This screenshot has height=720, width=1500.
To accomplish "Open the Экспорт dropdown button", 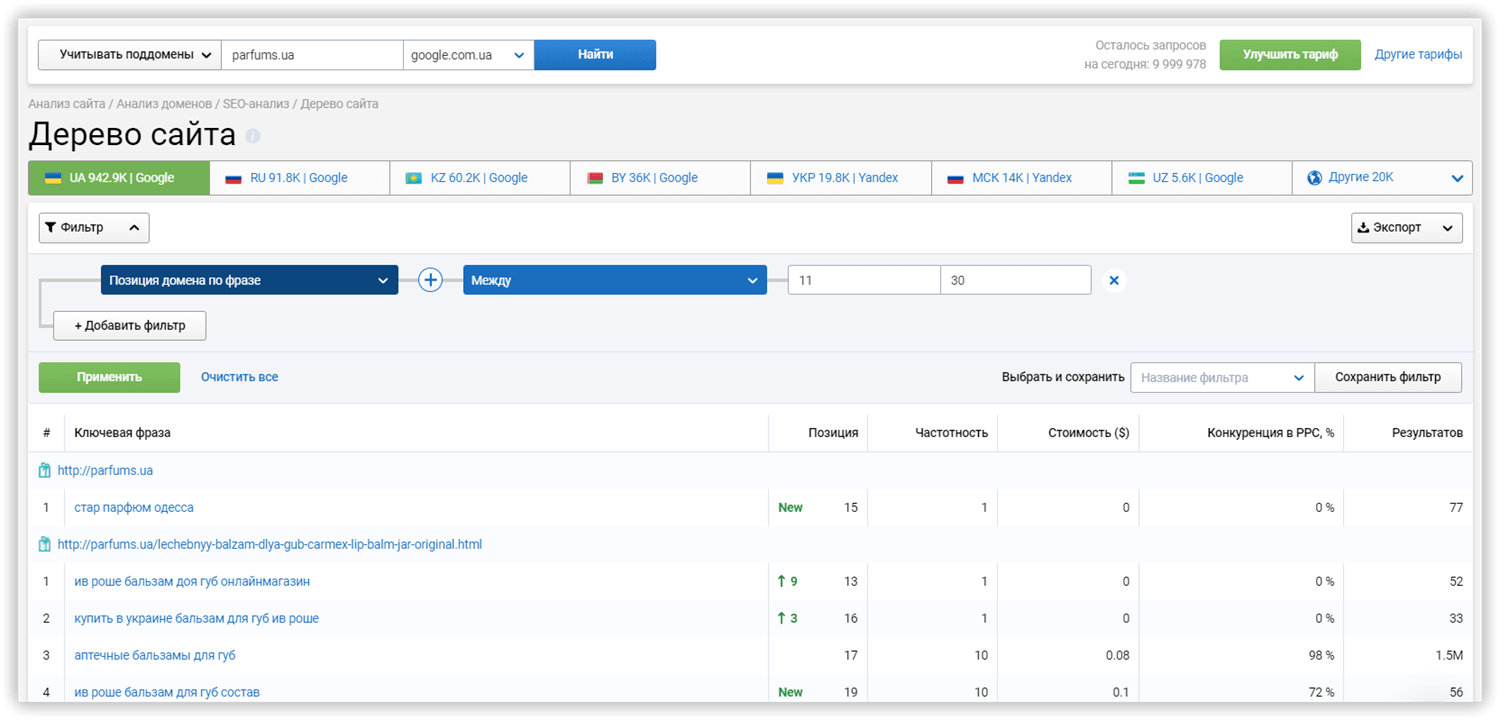I will point(1407,228).
